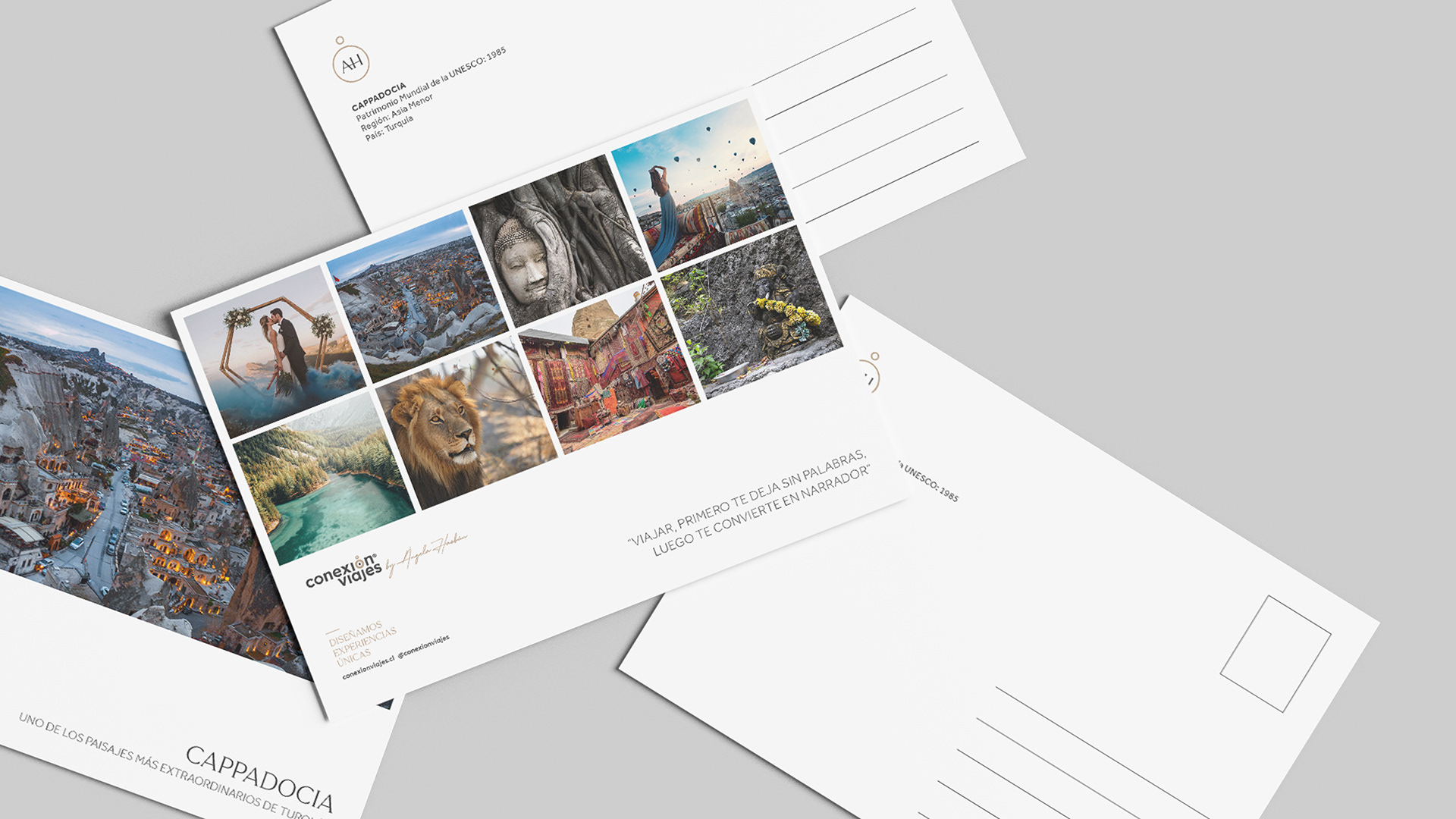1456x819 pixels.
Task: Click the handwritten signature beside the viajes logo
Action: [x=426, y=554]
